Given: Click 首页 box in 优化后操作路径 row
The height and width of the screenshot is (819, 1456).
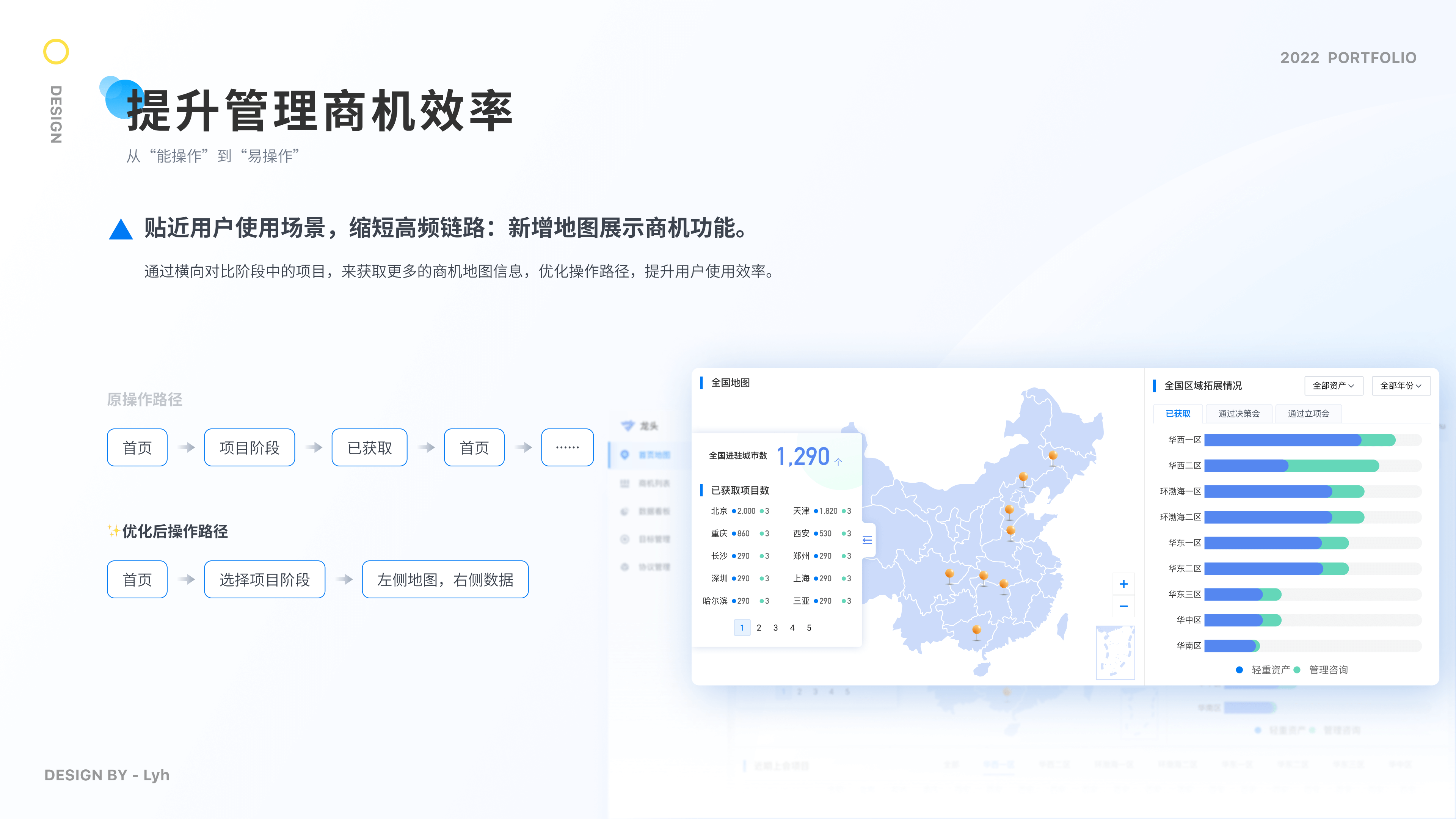Looking at the screenshot, I should point(137,579).
